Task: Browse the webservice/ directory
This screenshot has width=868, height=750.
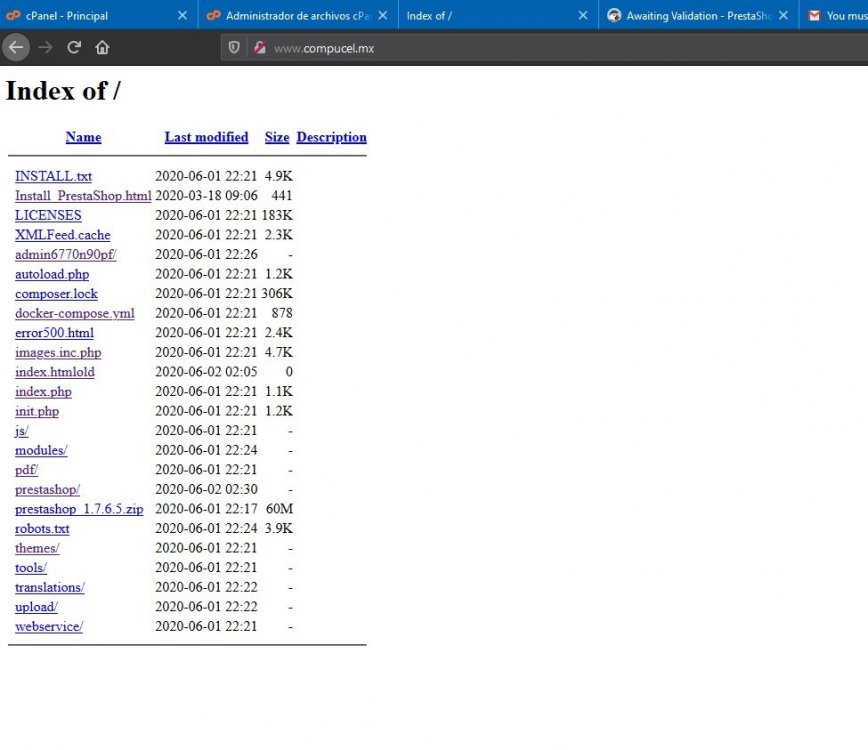Action: click(49, 627)
